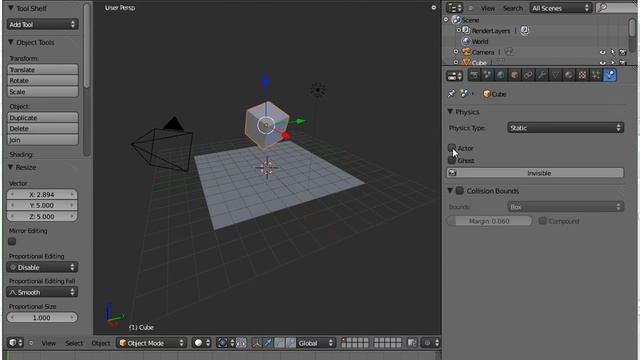This screenshot has height=360, width=640.
Task: Select the translate manipulator arrow icon
Action: 268,343
